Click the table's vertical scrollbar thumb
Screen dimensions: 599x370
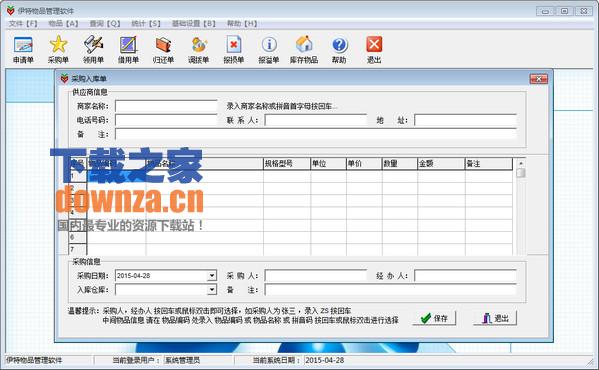[x=521, y=173]
